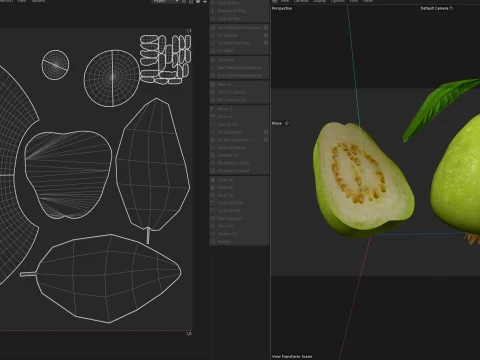Click the Restore UV icon

pyautogui.click(x=213, y=234)
